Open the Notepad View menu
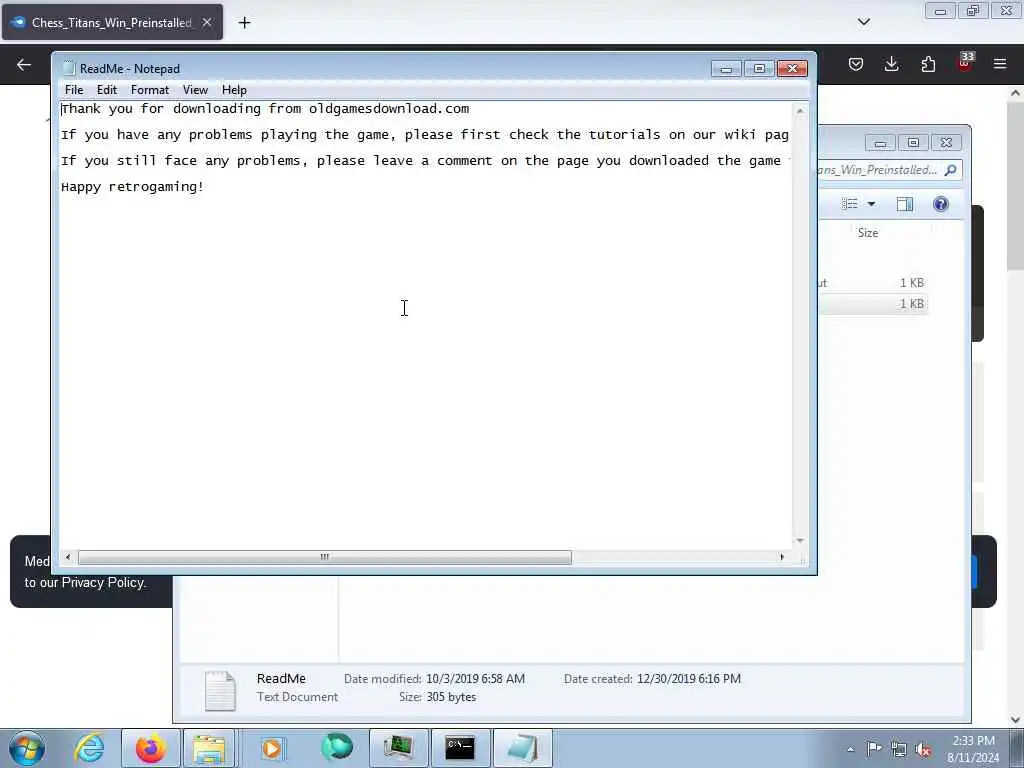The image size is (1024, 768). click(195, 89)
